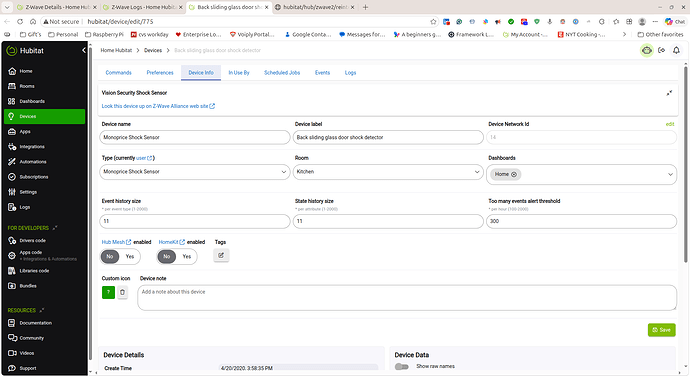The width and height of the screenshot is (690, 376).
Task: Click the green Save button
Action: click(x=661, y=330)
